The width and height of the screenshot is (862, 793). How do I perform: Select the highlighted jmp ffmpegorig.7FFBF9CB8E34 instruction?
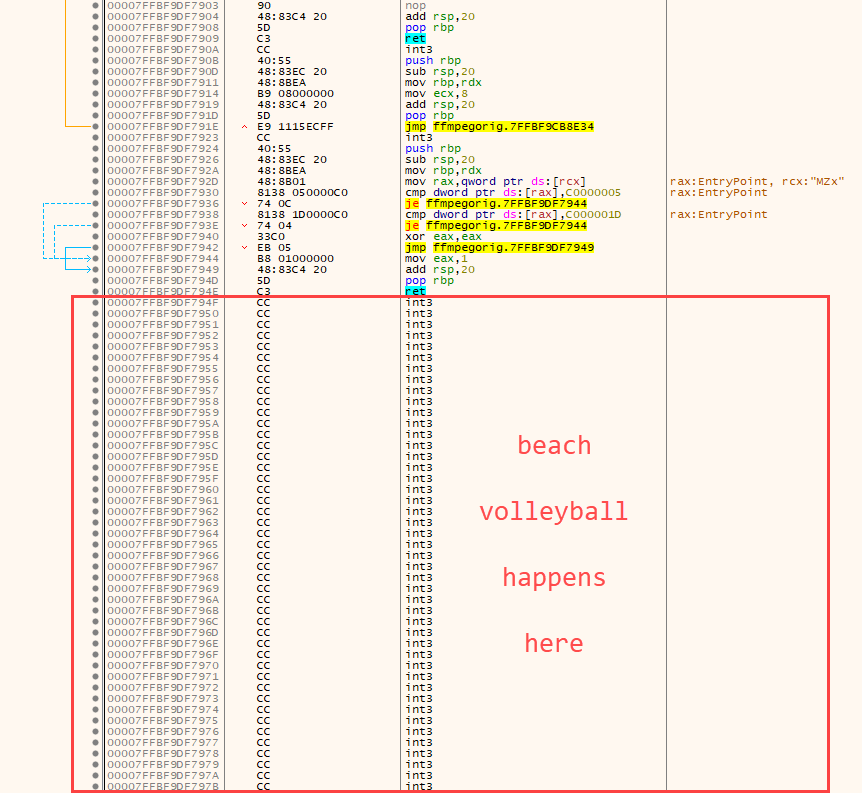pos(499,127)
